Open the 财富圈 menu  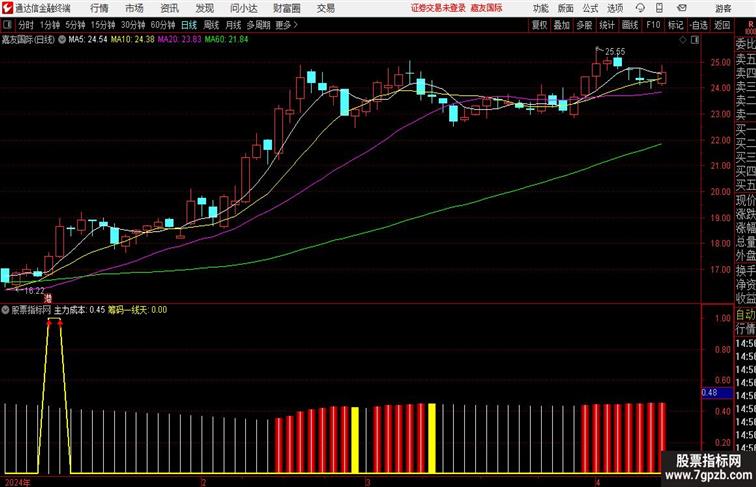click(286, 8)
